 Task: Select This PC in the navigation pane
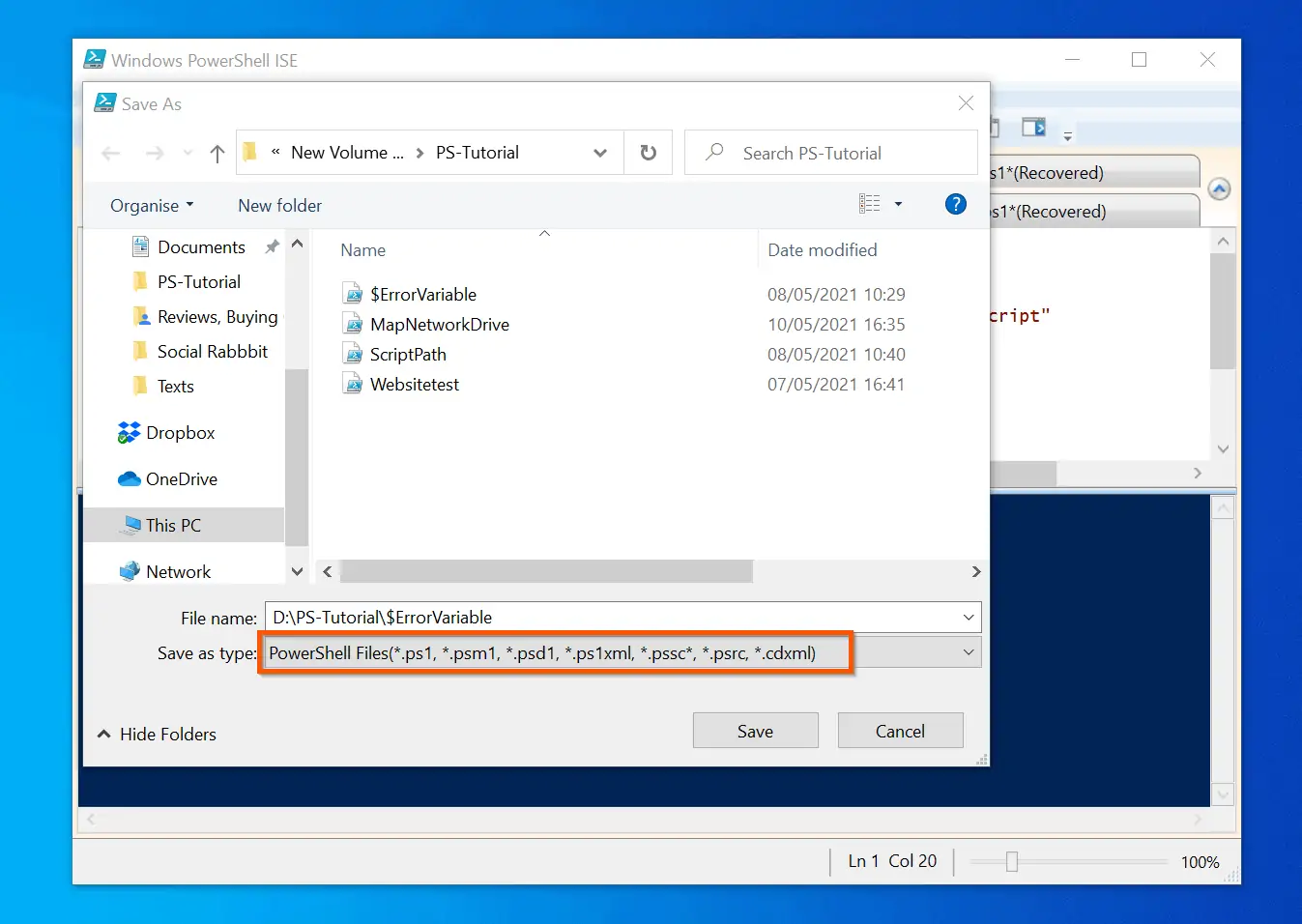click(184, 526)
